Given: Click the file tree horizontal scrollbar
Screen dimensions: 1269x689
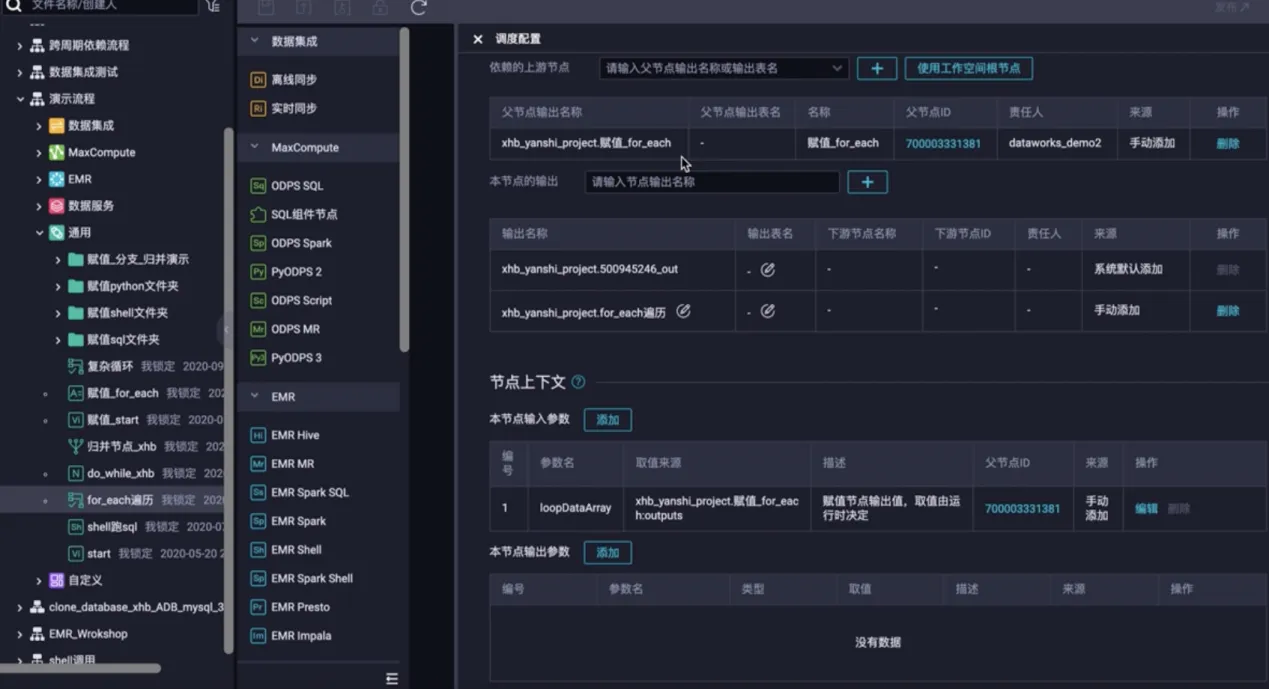Looking at the screenshot, I should click(80, 668).
